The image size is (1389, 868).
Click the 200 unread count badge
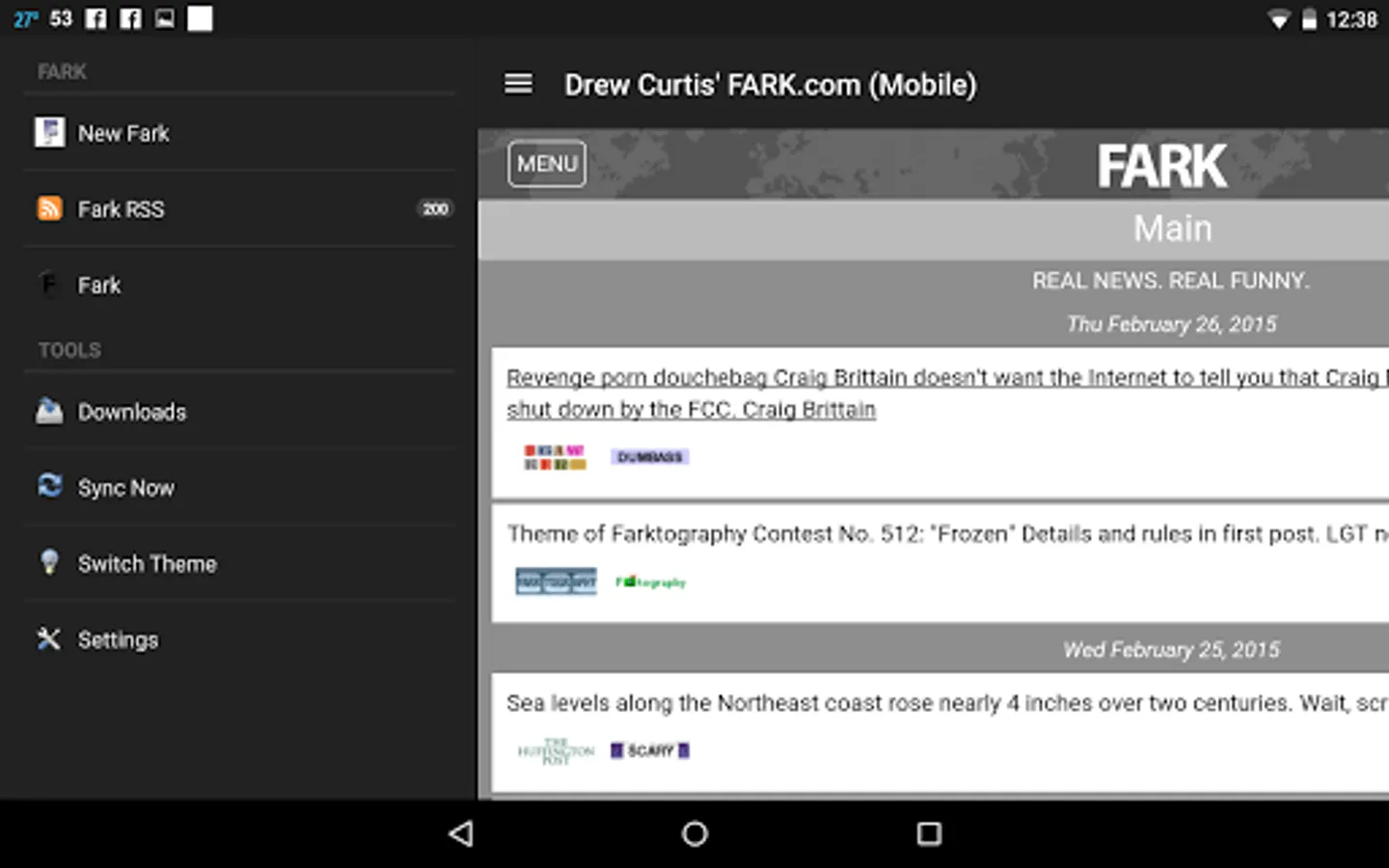[435, 208]
